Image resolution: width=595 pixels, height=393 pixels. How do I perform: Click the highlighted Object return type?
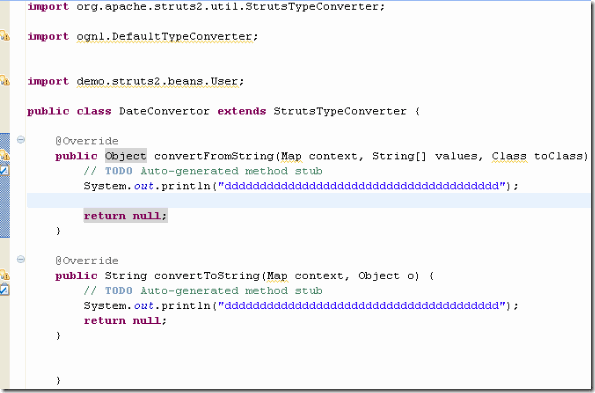126,156
